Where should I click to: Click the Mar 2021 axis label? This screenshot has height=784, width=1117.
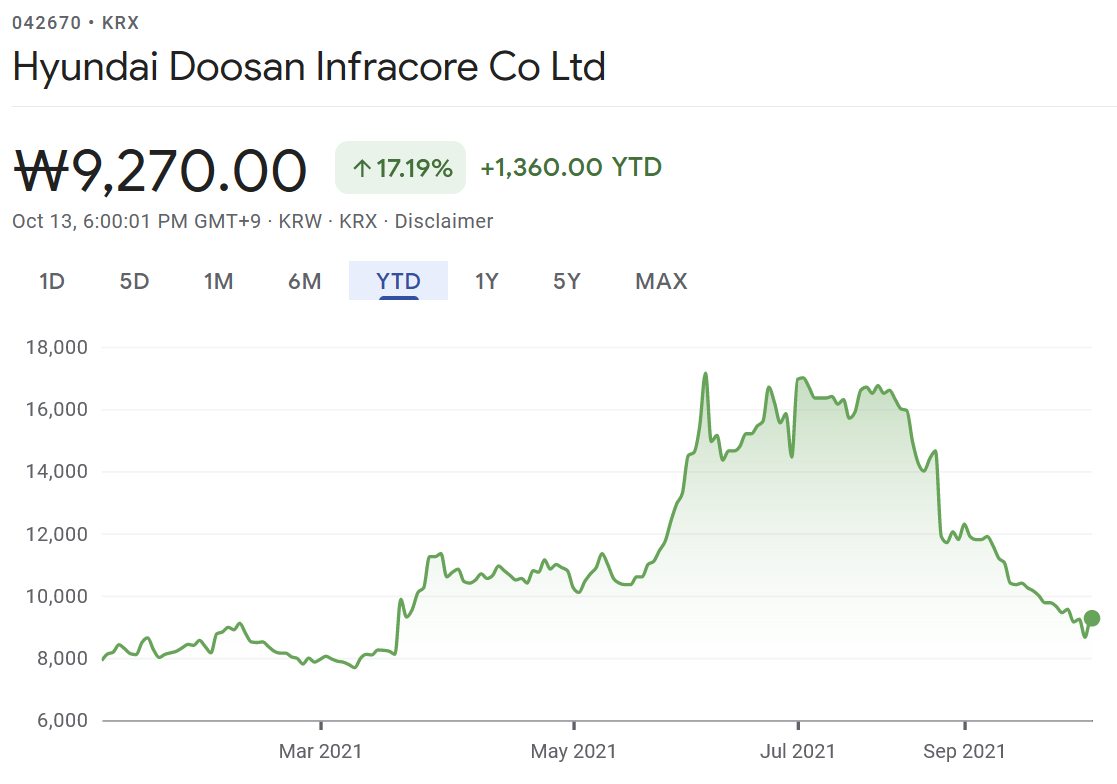[321, 750]
